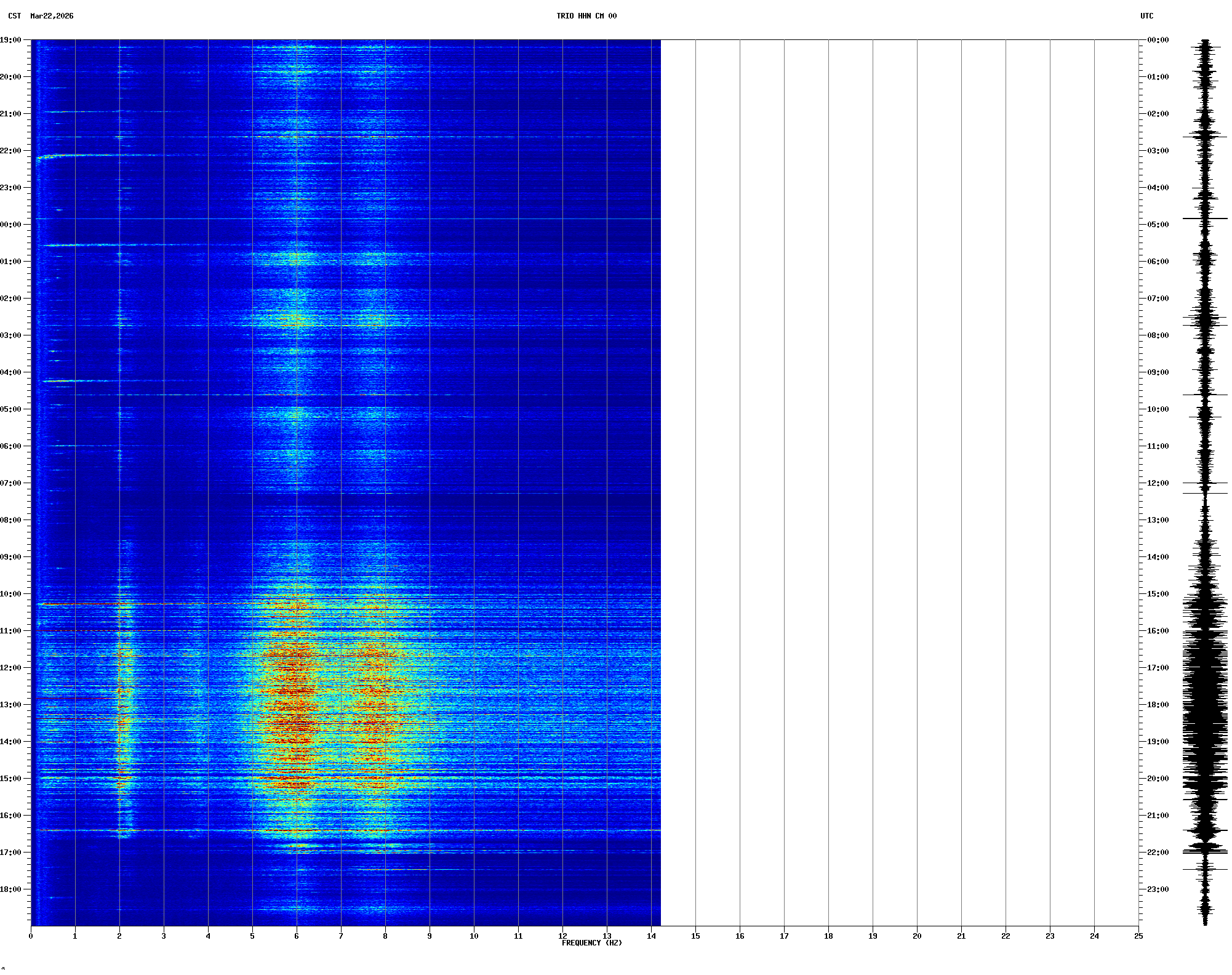
Task: Click the 00:00 CST midnight time label
Action: pyautogui.click(x=10, y=225)
